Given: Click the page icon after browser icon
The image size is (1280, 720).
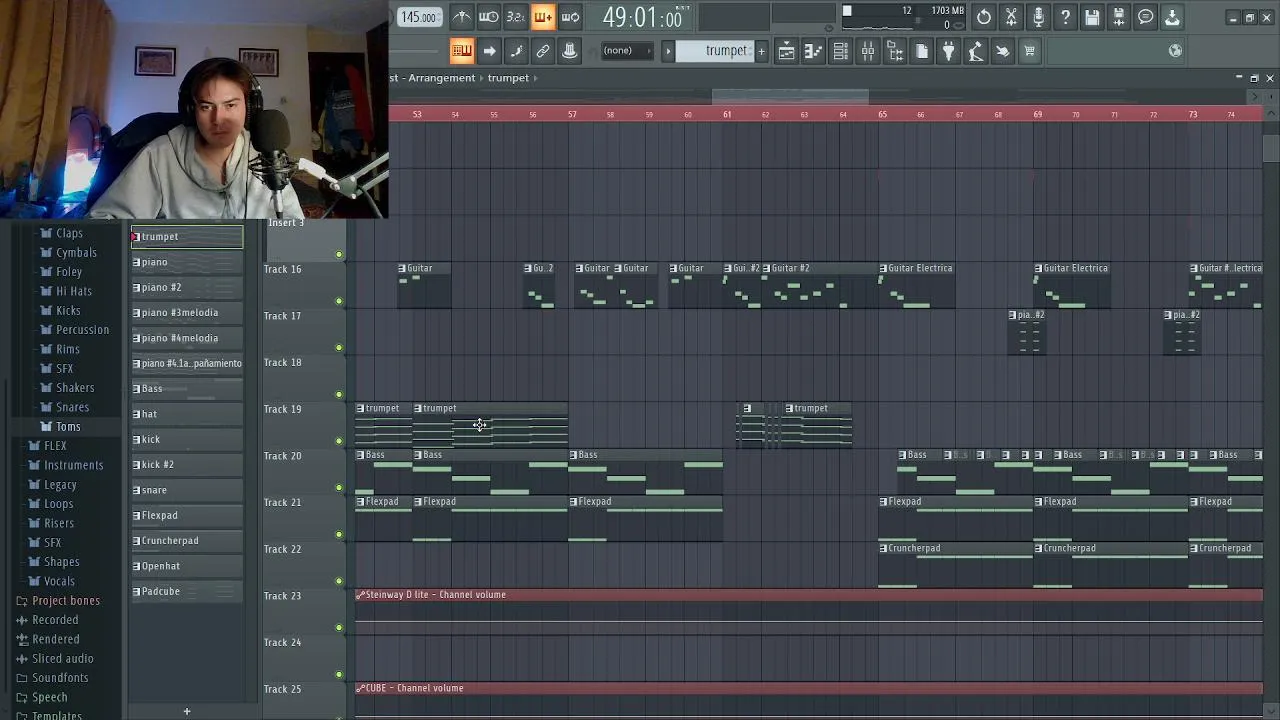Looking at the screenshot, I should (x=922, y=51).
